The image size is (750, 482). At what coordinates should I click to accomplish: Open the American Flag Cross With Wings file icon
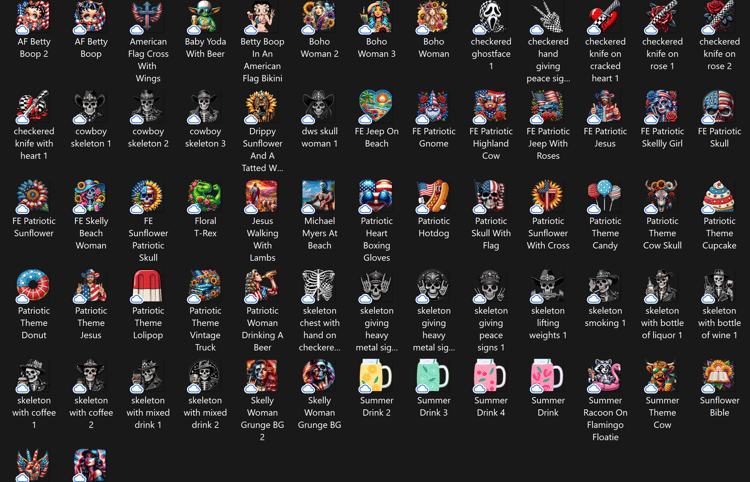coord(147,17)
